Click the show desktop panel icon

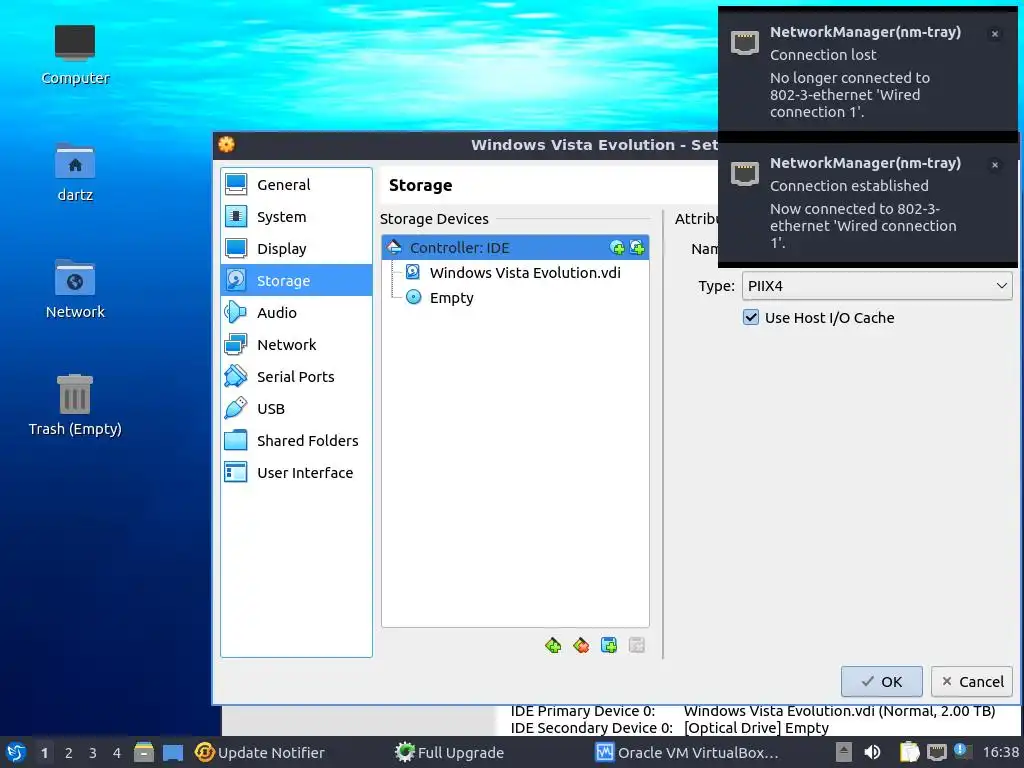173,752
